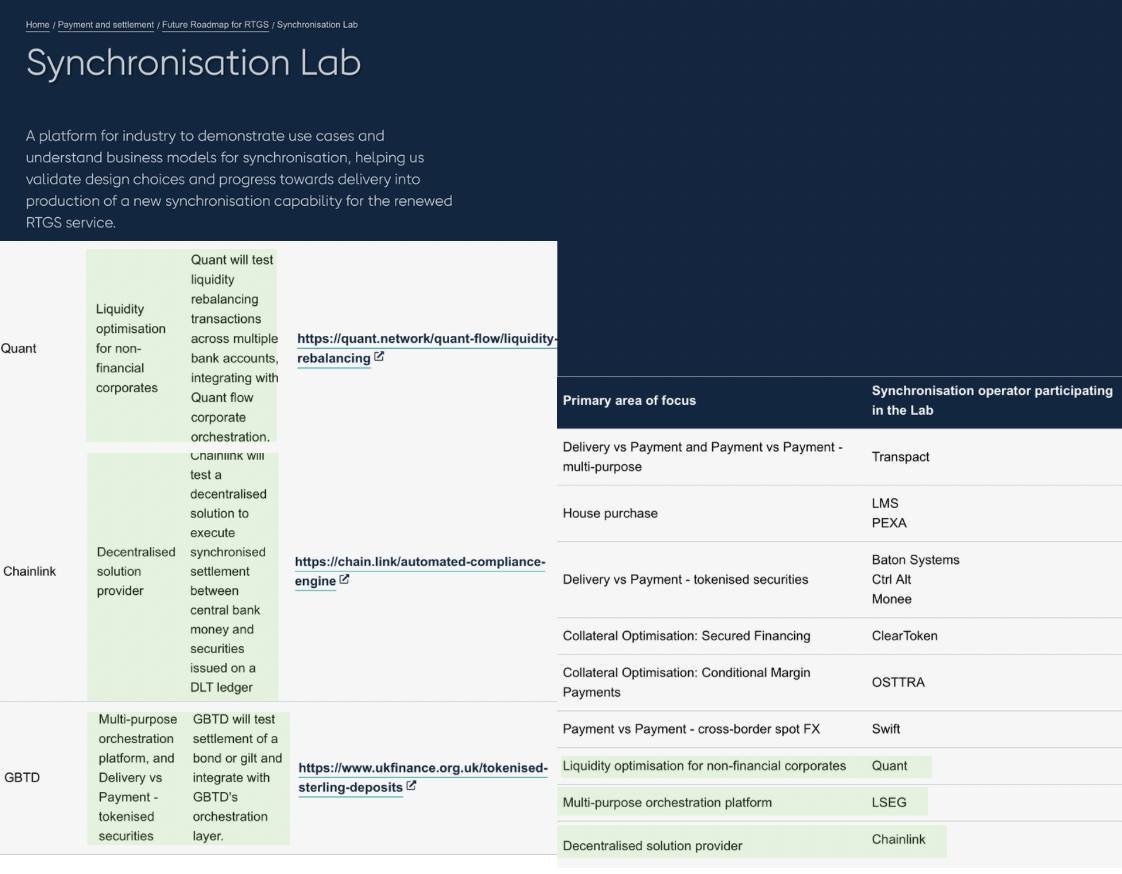Click 'Decentralised solution provider' cell in Chainlink row
Image resolution: width=1122 pixels, height=874 pixels.
136,571
